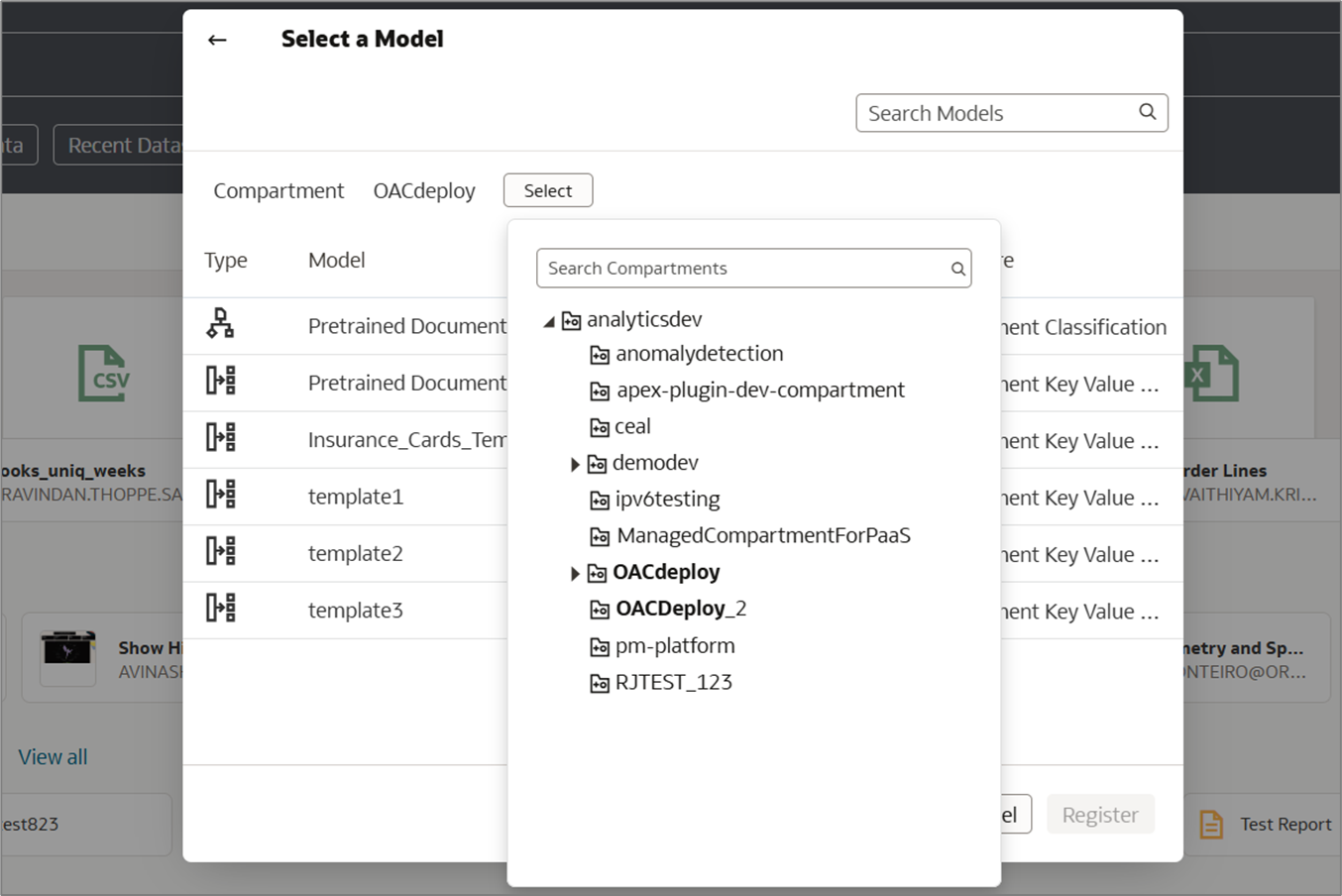Select the ceal compartment

pos(632,427)
